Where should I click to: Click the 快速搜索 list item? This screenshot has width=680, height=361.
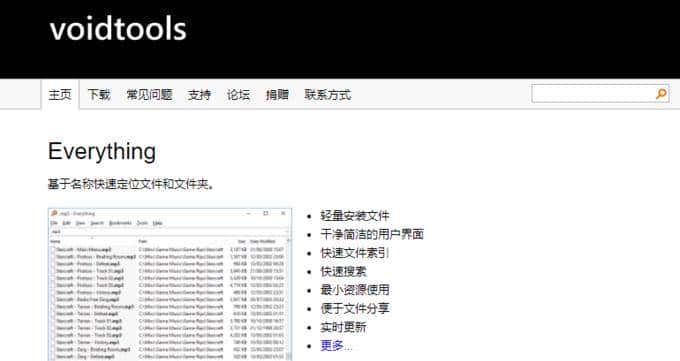point(343,272)
